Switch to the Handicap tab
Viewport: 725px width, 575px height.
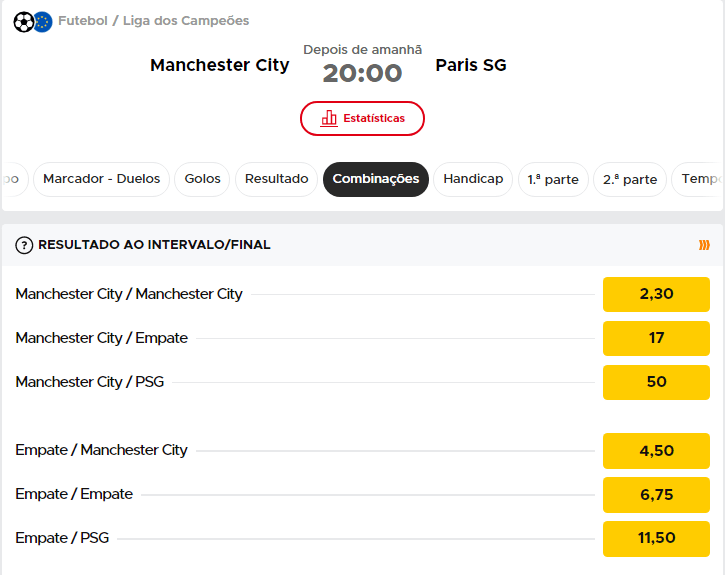point(473,179)
